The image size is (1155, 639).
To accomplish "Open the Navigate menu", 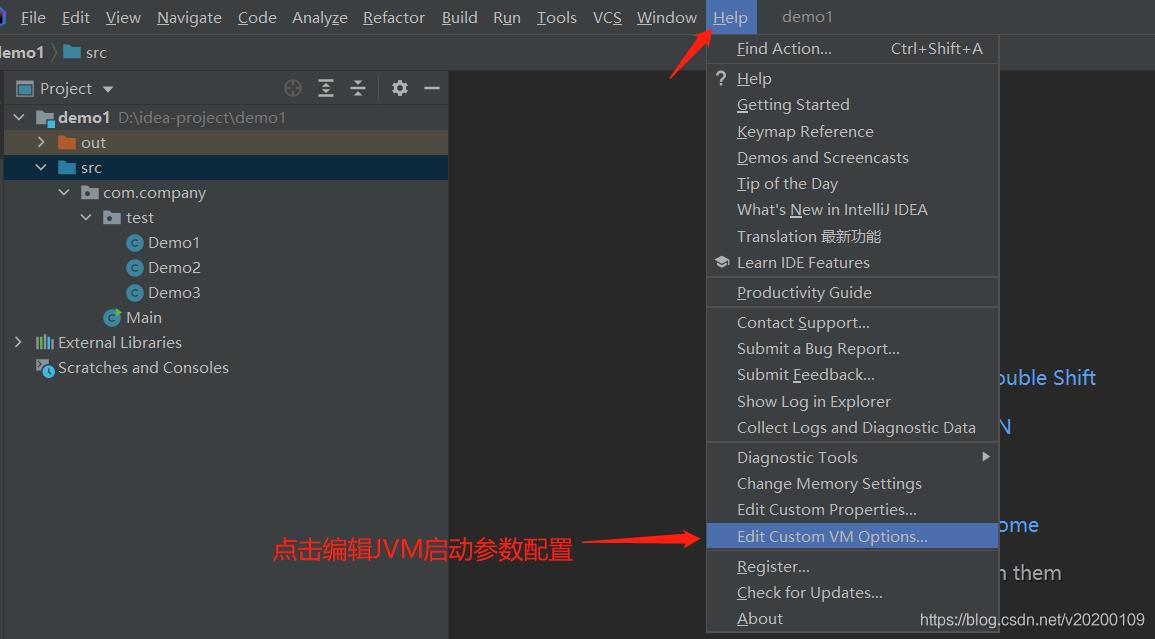I will click(189, 17).
